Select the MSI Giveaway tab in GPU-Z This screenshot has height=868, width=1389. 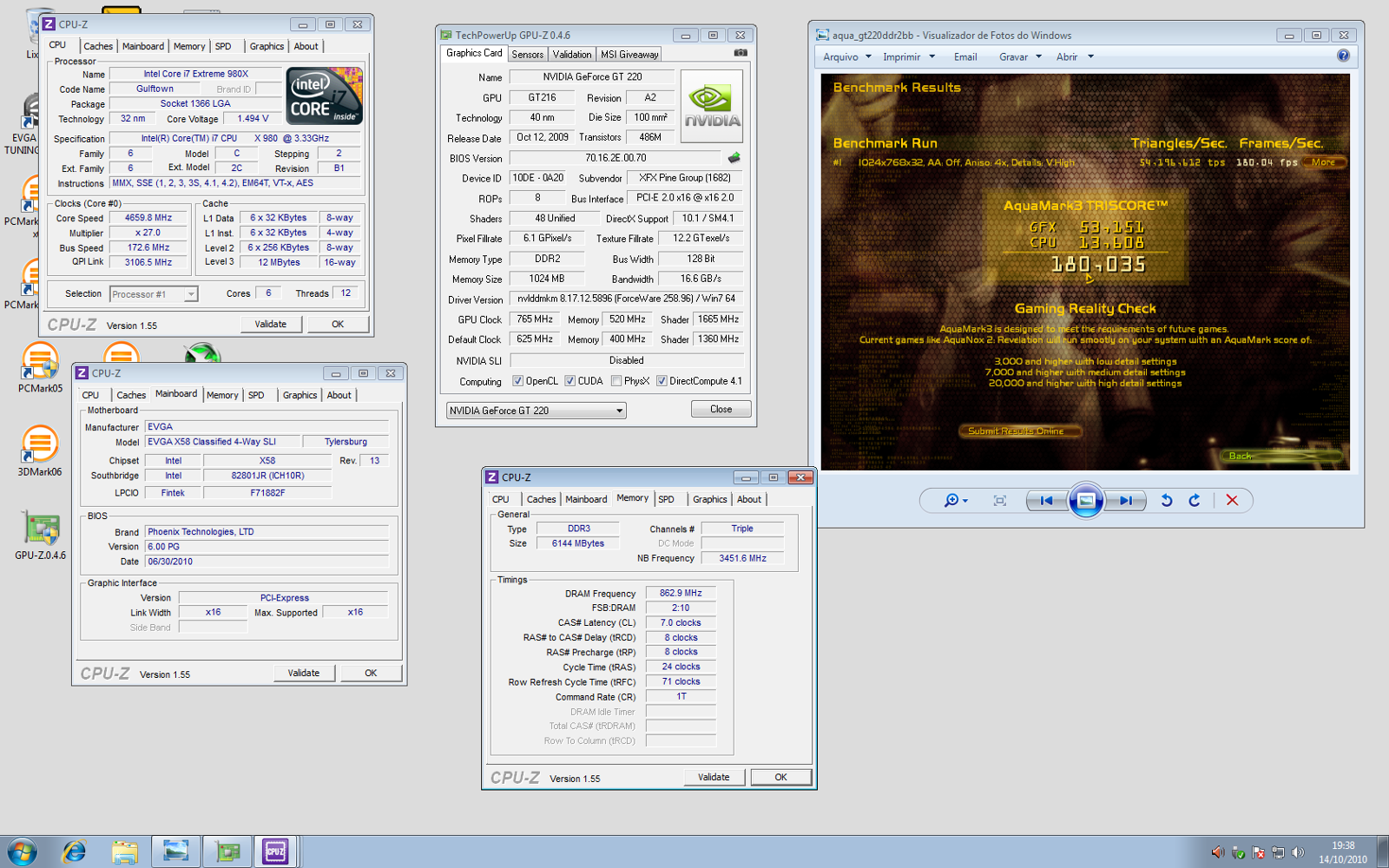tap(629, 54)
